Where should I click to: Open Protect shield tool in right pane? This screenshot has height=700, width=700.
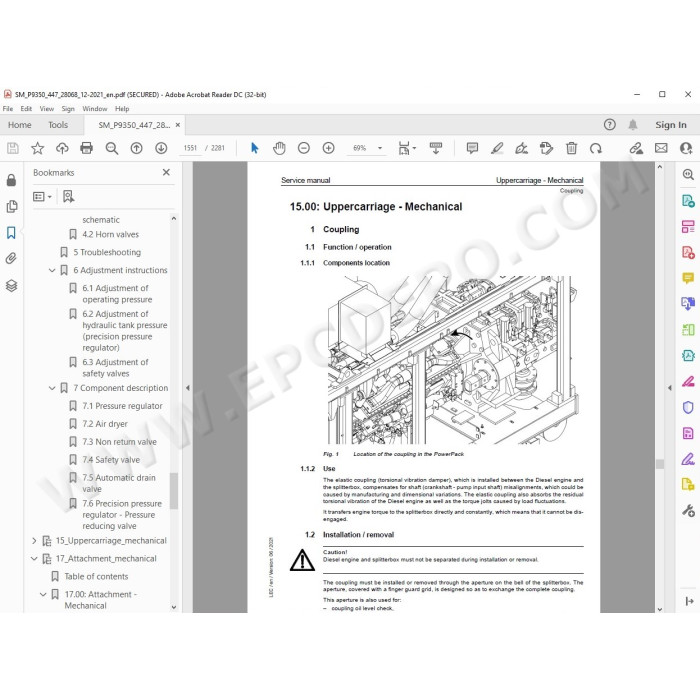(x=688, y=407)
